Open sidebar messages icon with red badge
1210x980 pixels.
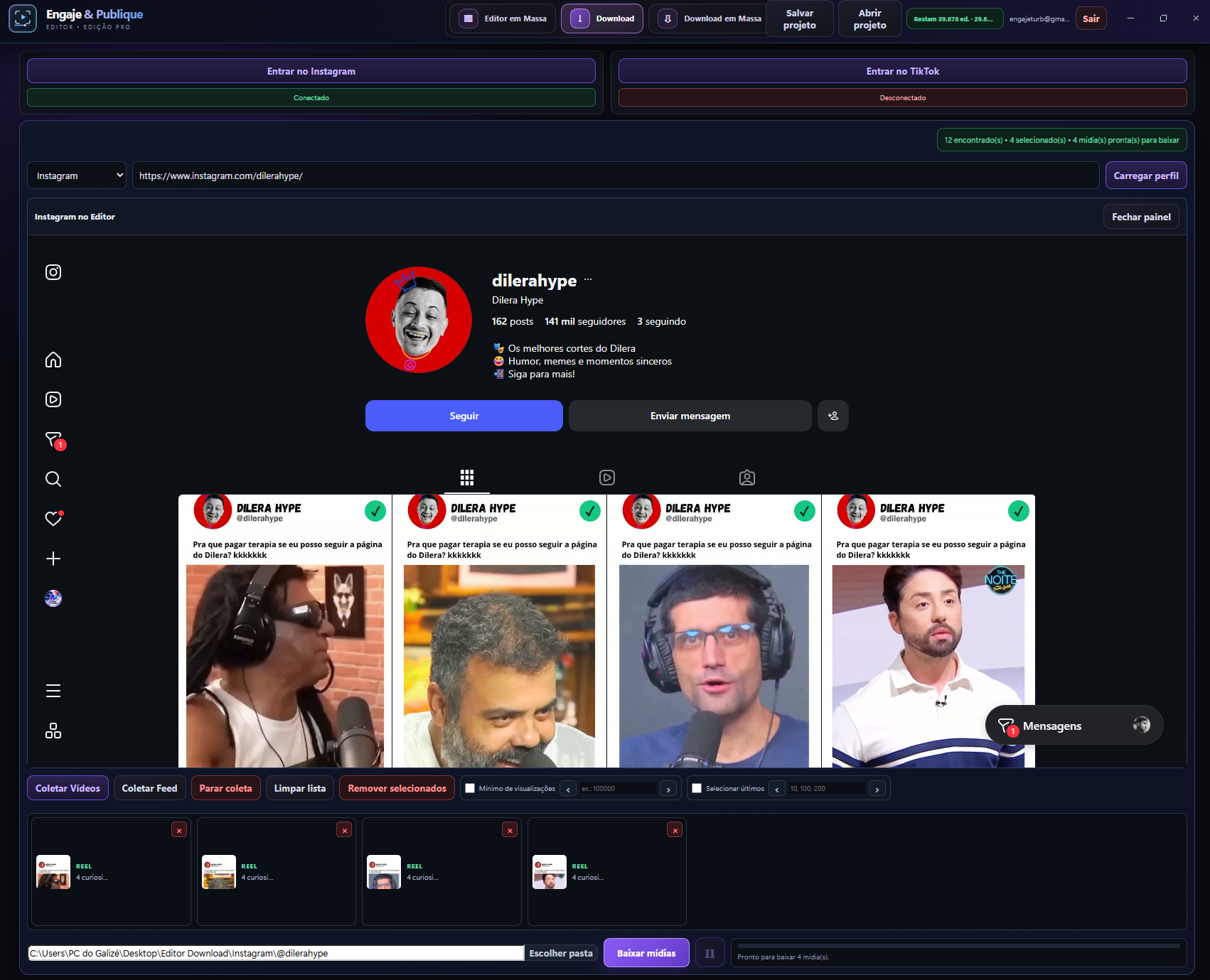54,440
